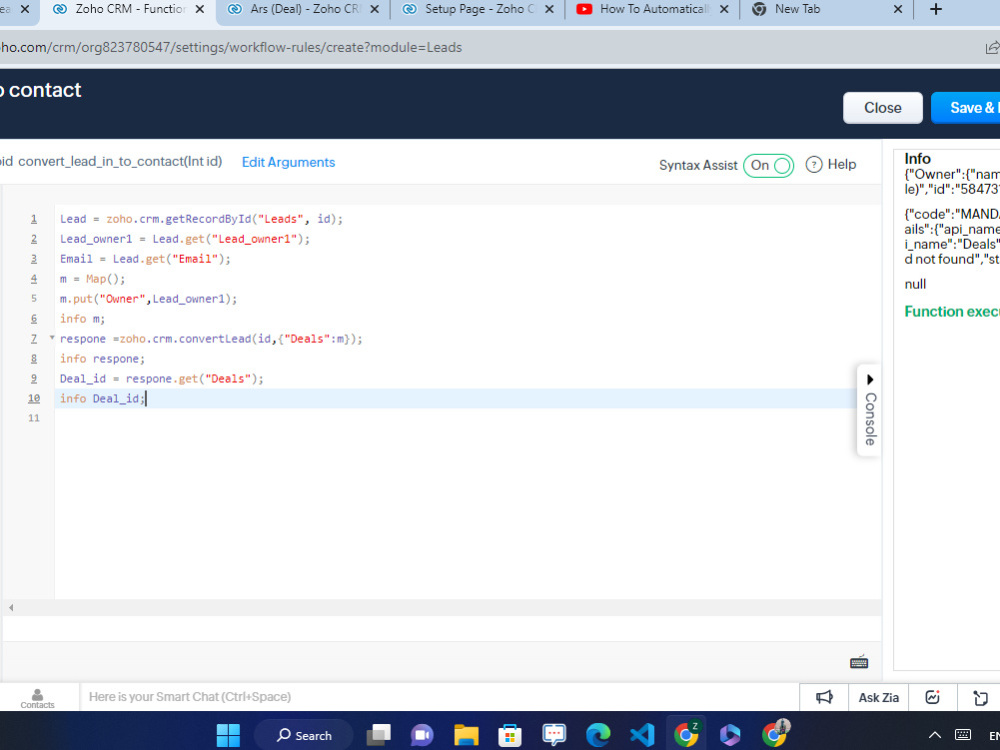Switch to the New Tab tab
This screenshot has height=750, width=1000.
(x=797, y=9)
